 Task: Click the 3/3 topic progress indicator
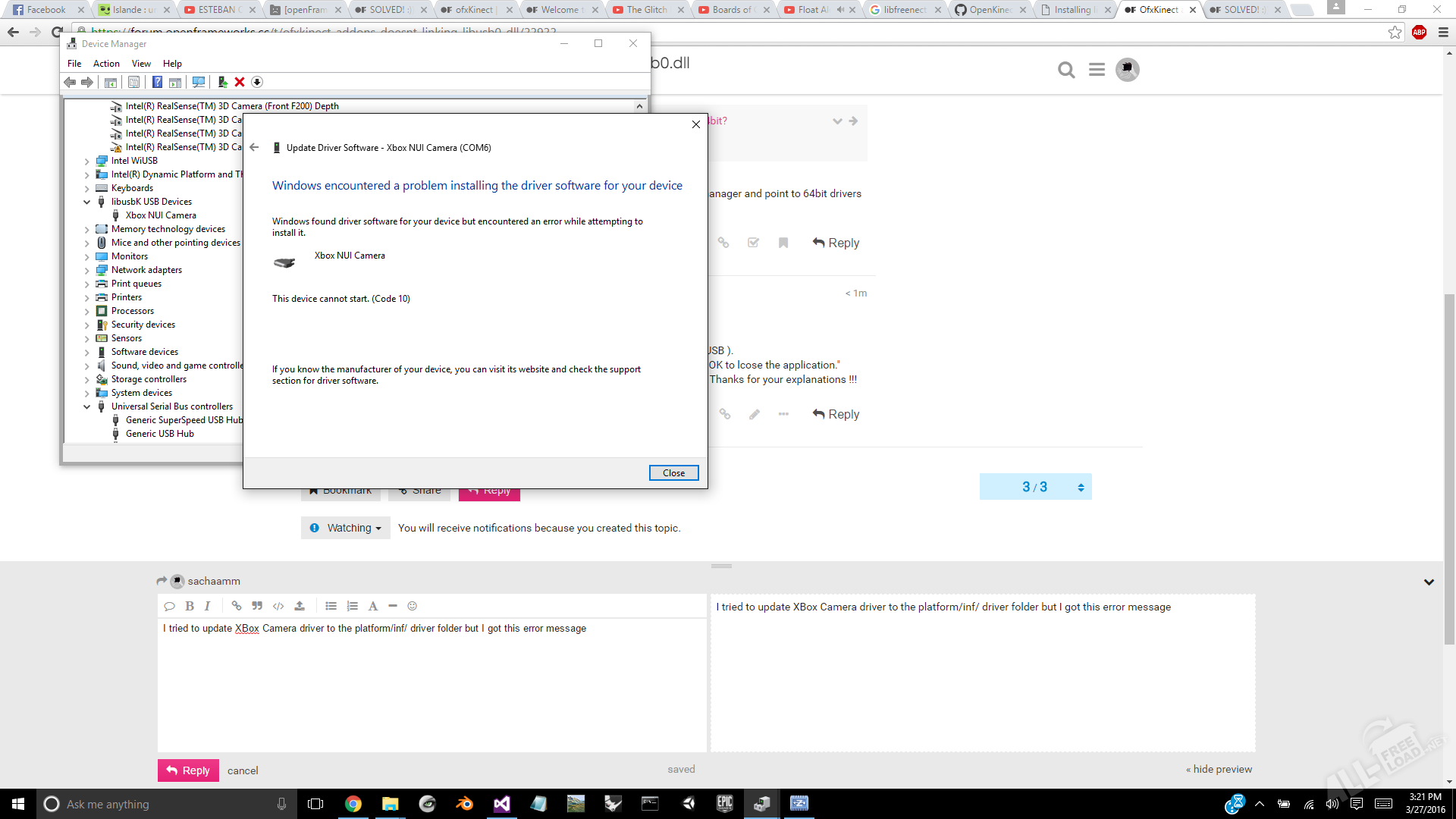coord(1034,487)
